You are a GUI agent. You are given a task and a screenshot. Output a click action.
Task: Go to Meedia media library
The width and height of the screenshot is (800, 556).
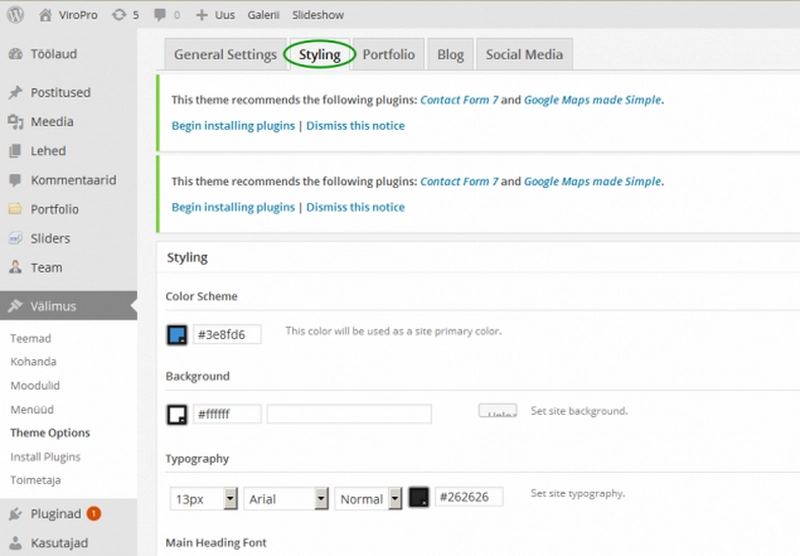51,121
